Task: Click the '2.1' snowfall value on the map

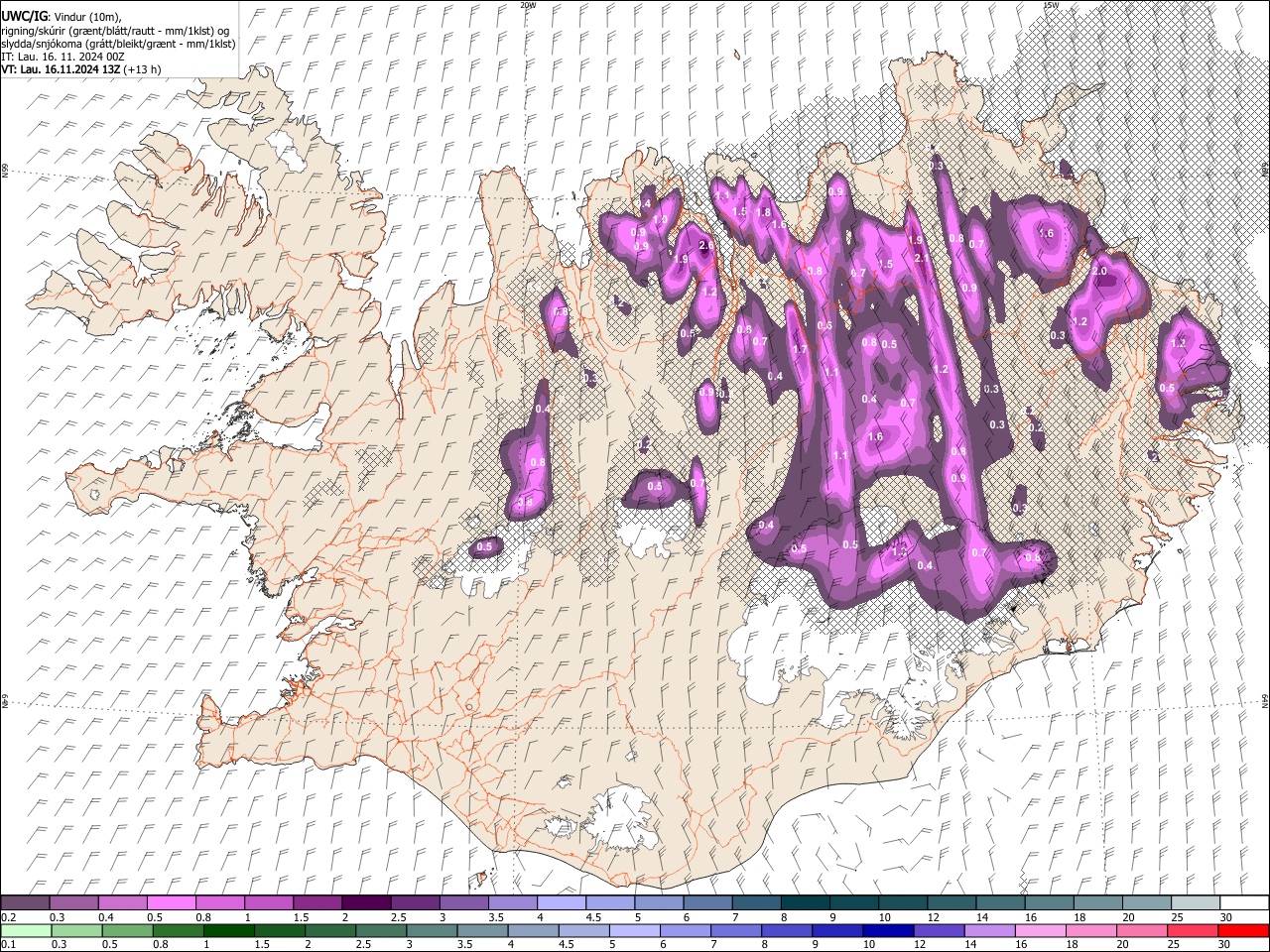Action: [922, 258]
